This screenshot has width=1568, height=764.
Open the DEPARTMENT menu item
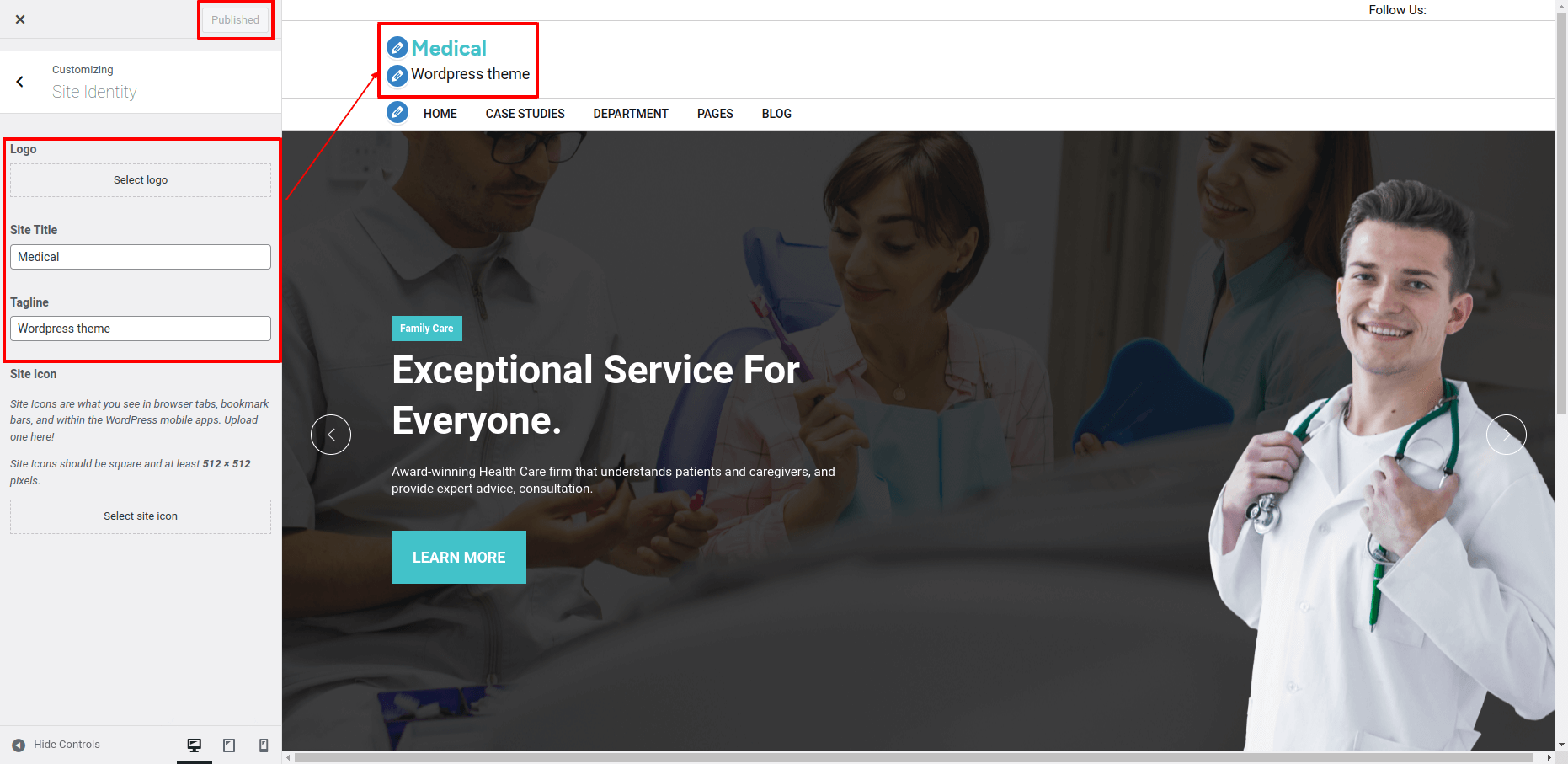pos(631,114)
